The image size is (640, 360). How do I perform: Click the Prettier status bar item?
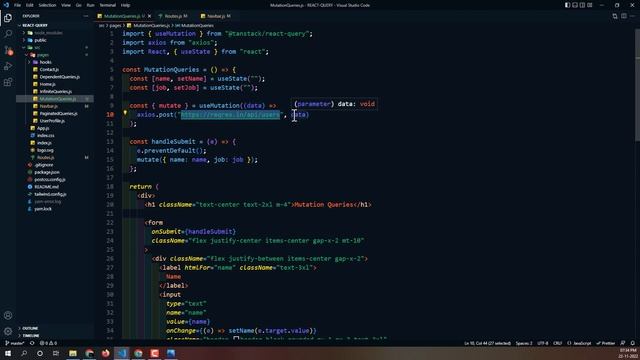tap(606, 343)
